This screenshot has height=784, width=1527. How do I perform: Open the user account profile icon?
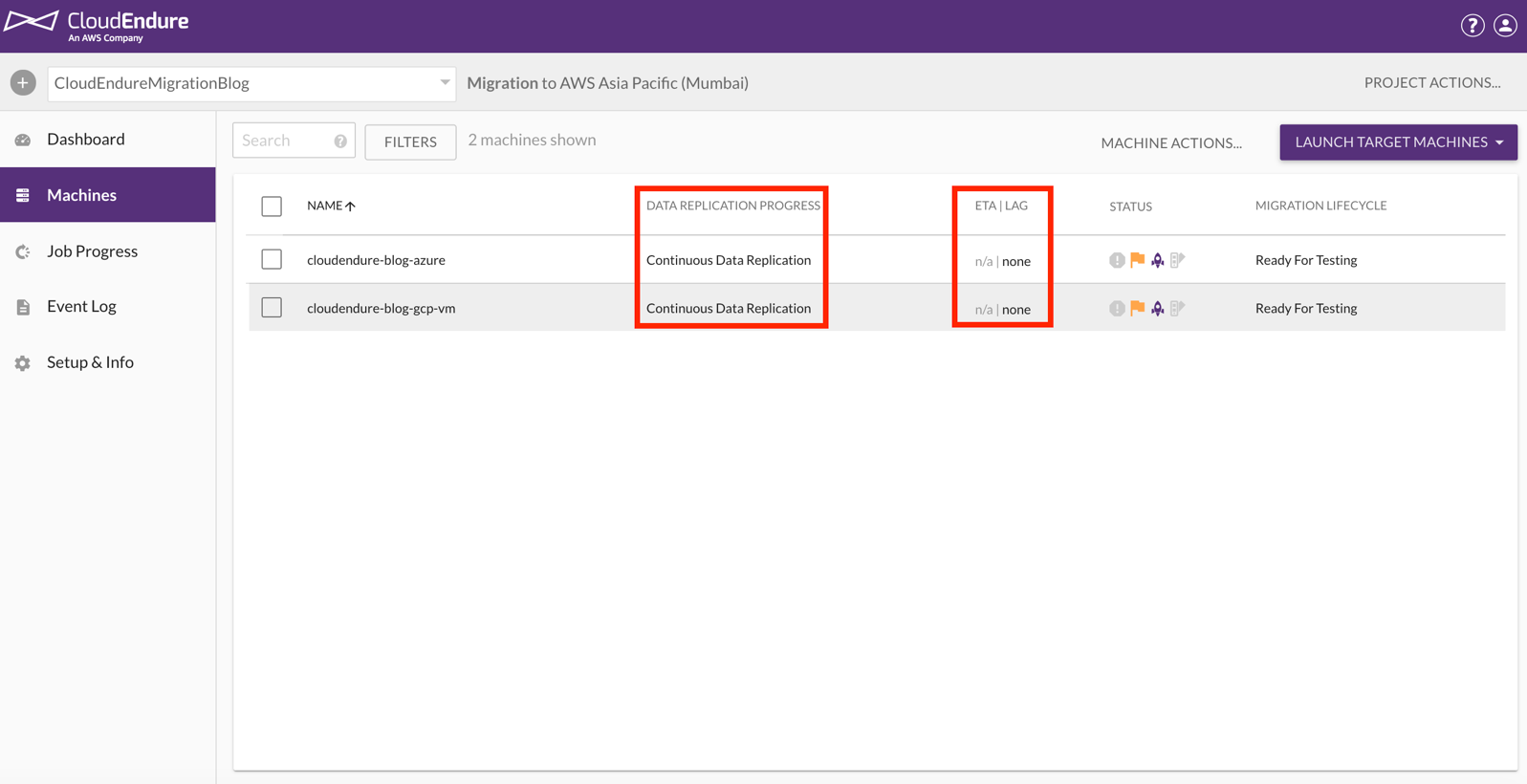point(1505,26)
